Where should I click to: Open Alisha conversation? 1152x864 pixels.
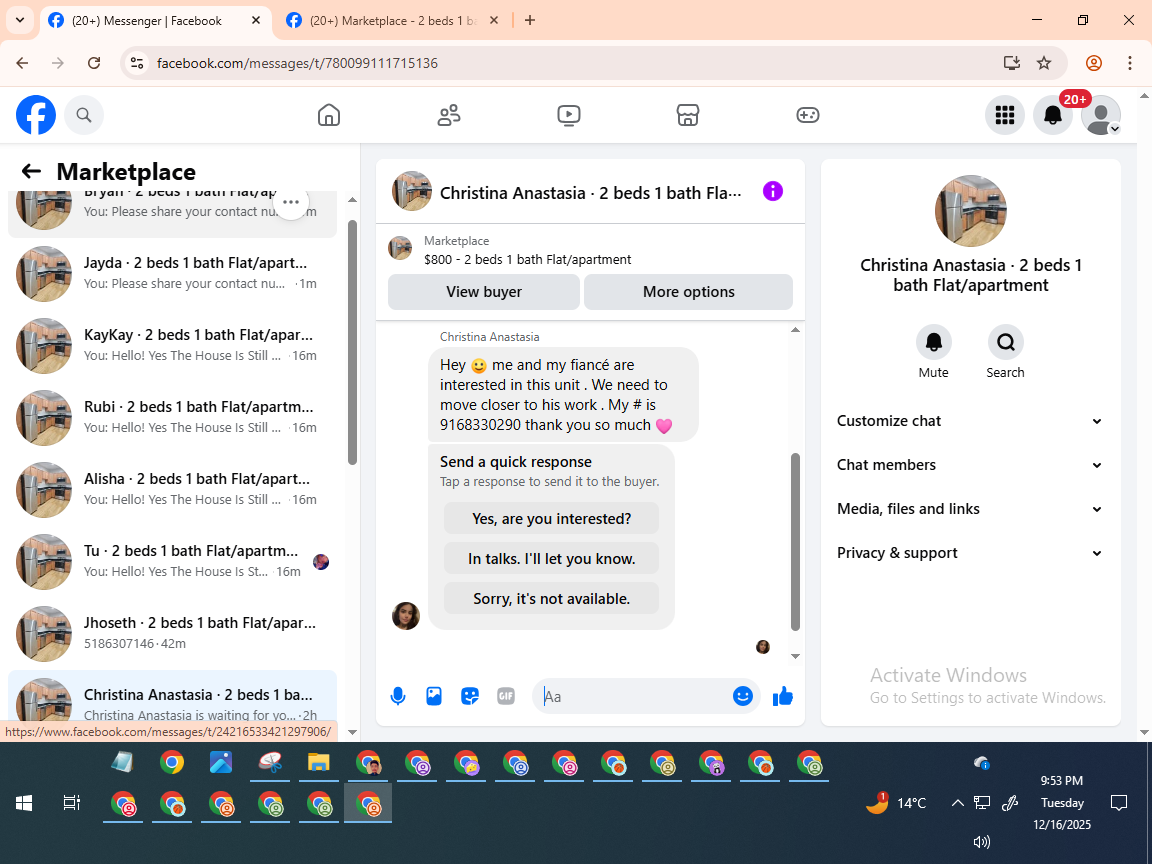tap(172, 489)
